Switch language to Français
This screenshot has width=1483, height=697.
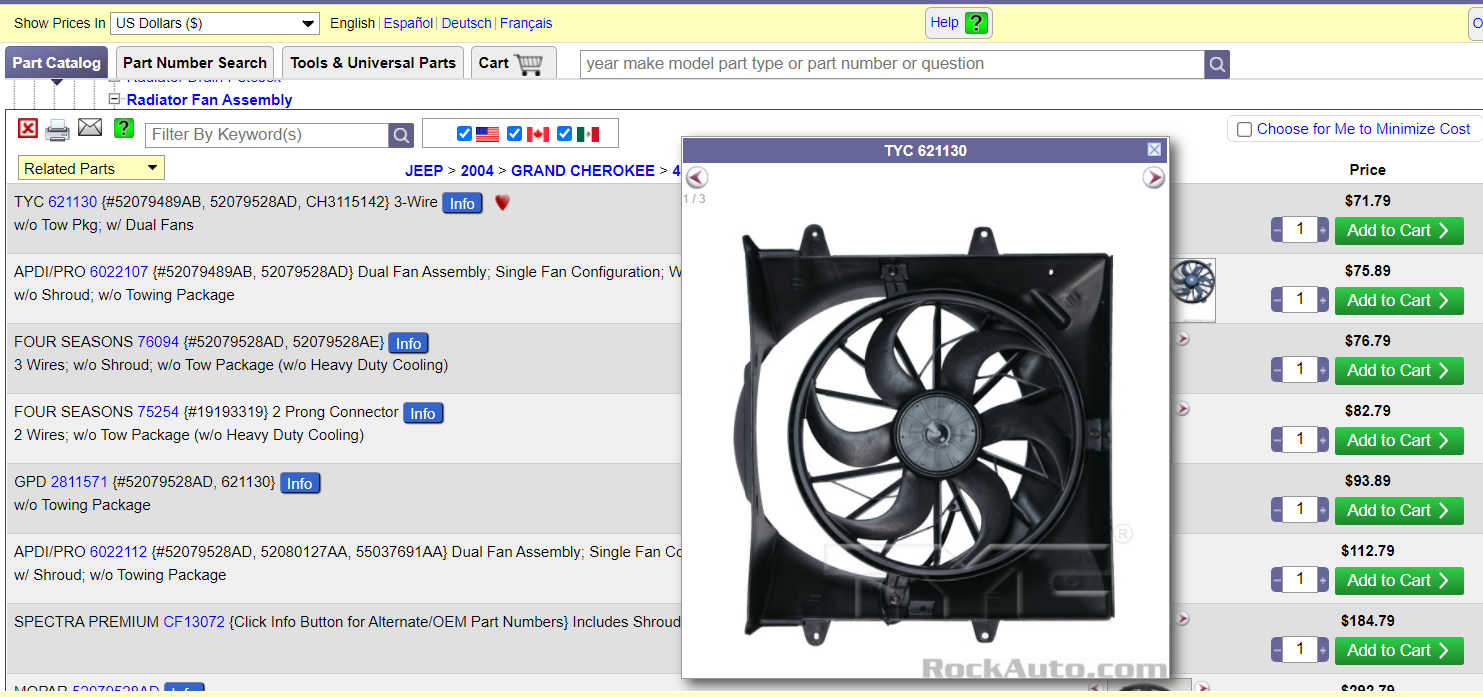pos(526,23)
